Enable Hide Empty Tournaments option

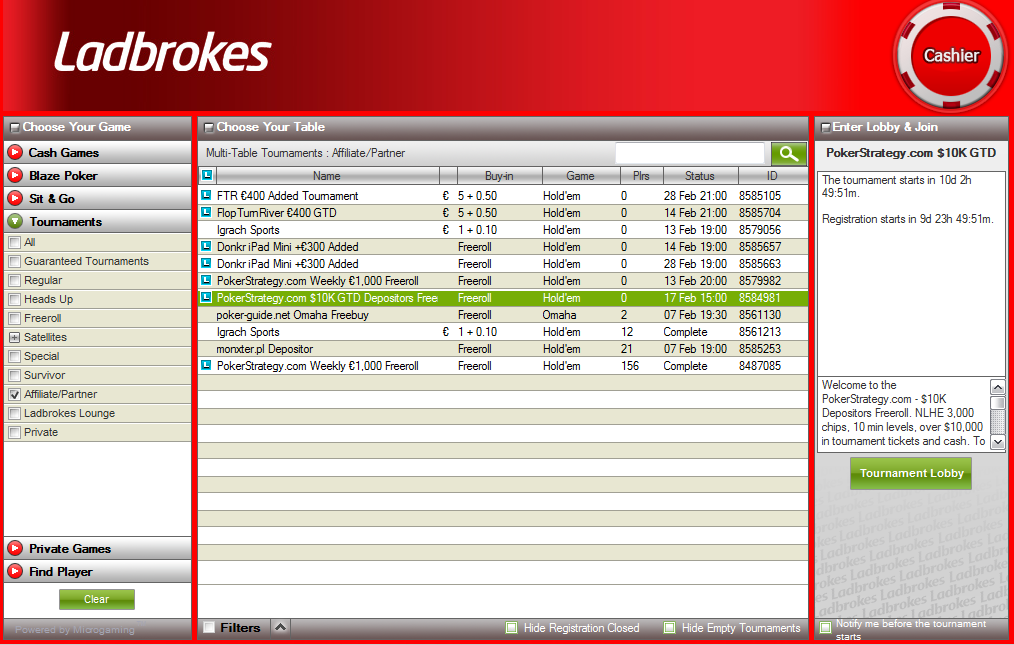tap(670, 628)
